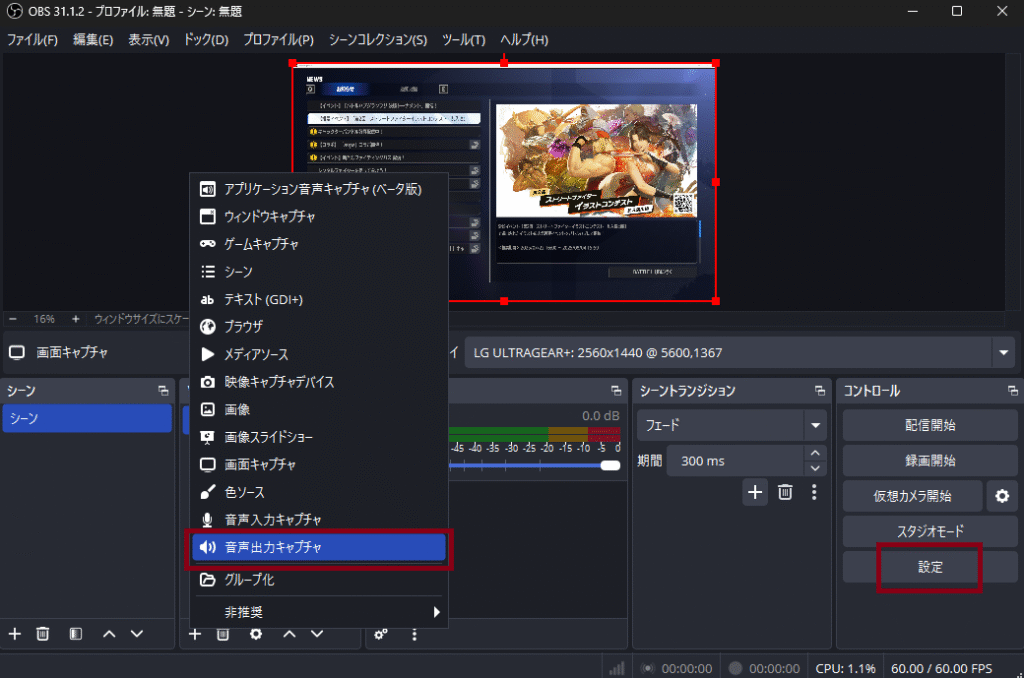The height and width of the screenshot is (678, 1024).
Task: Add a メディアソース source
Action: [319, 354]
